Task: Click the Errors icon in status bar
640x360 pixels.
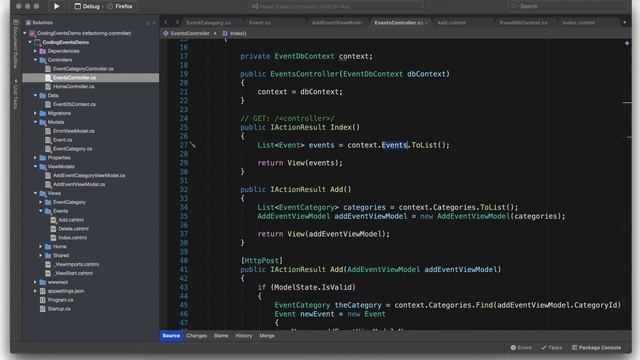Action: click(x=513, y=348)
